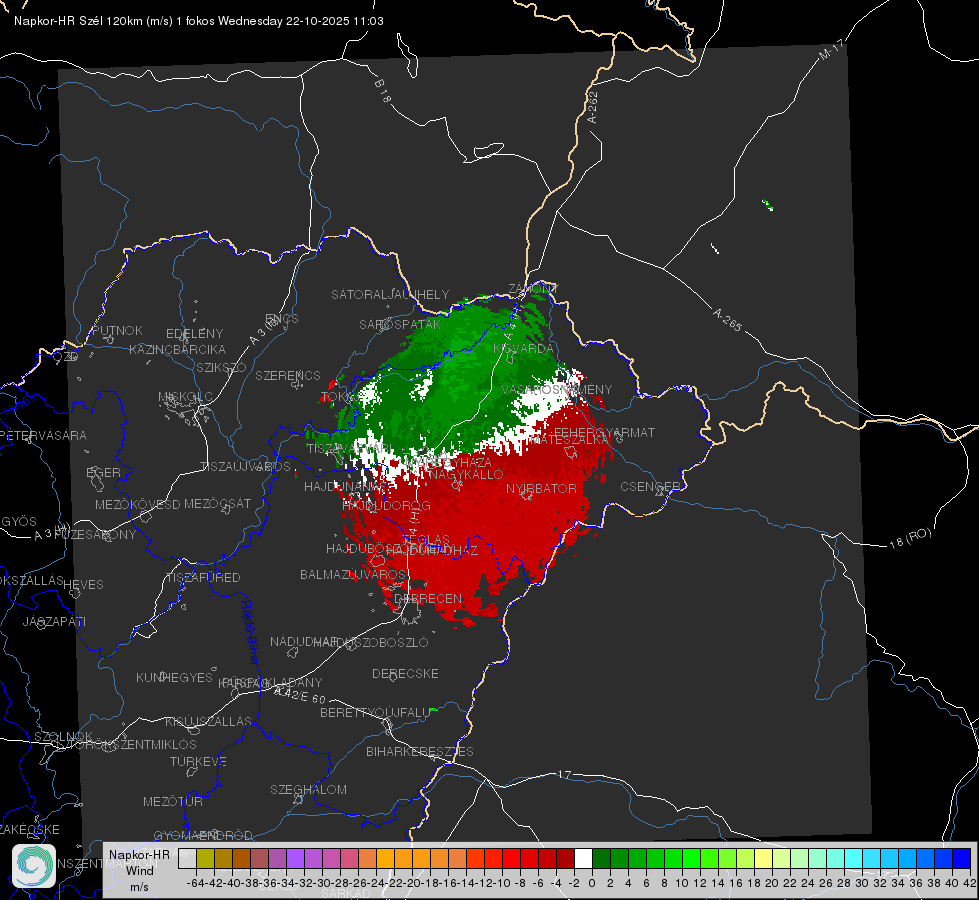
Task: Click the A-265 road label
Action: [x=727, y=320]
